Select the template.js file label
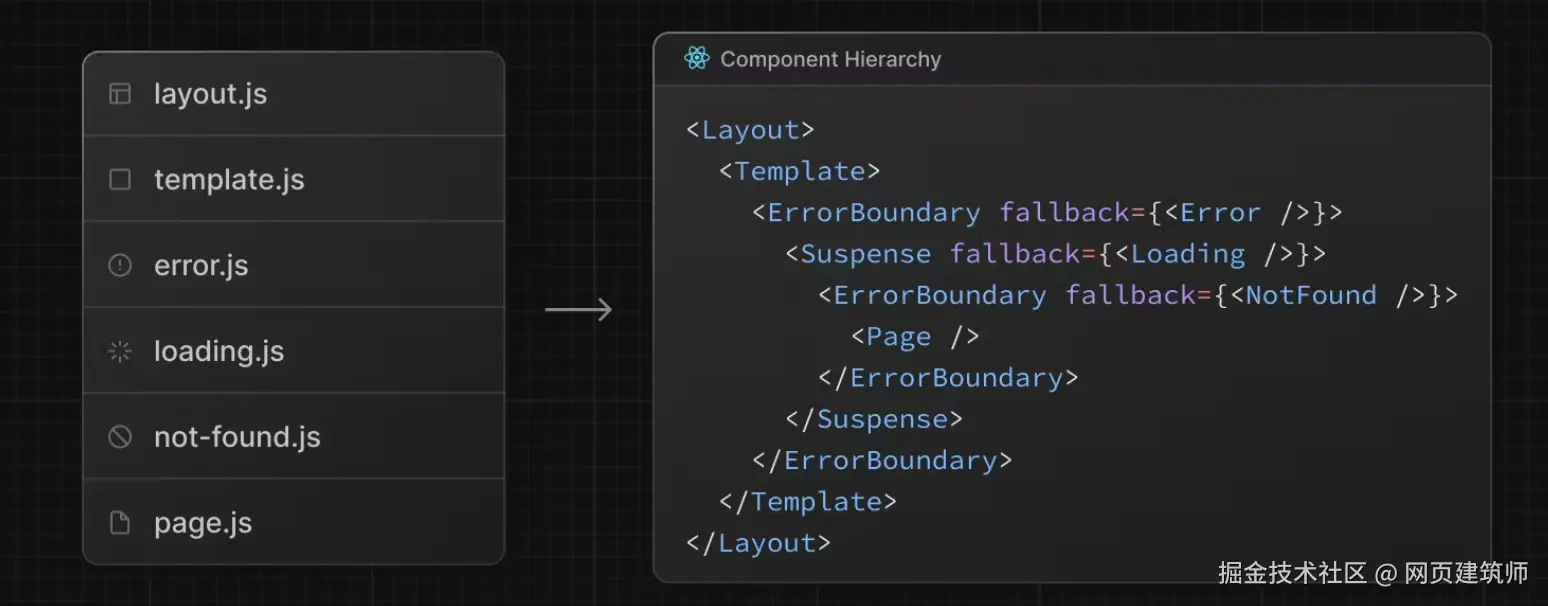1548x606 pixels. [x=229, y=180]
